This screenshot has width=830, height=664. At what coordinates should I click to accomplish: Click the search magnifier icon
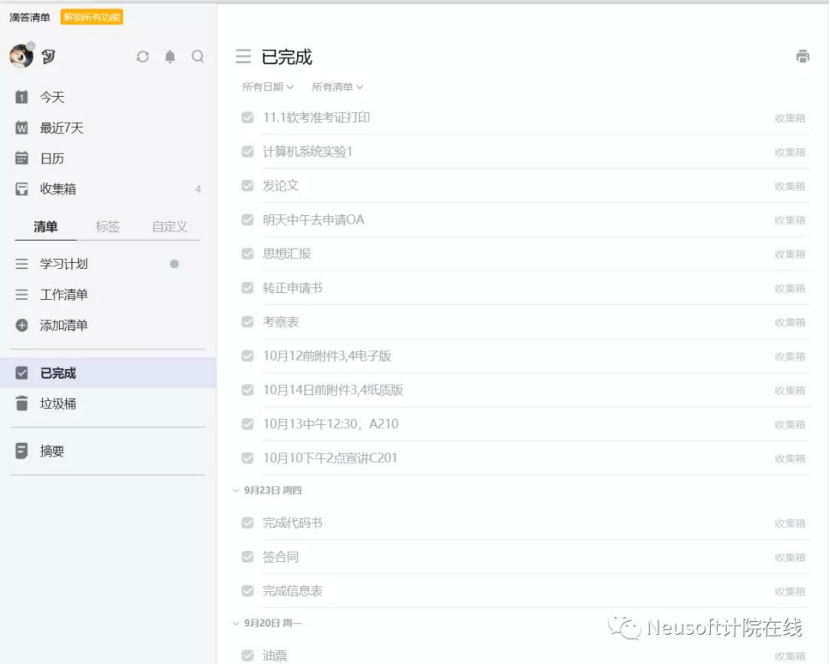pyautogui.click(x=198, y=57)
